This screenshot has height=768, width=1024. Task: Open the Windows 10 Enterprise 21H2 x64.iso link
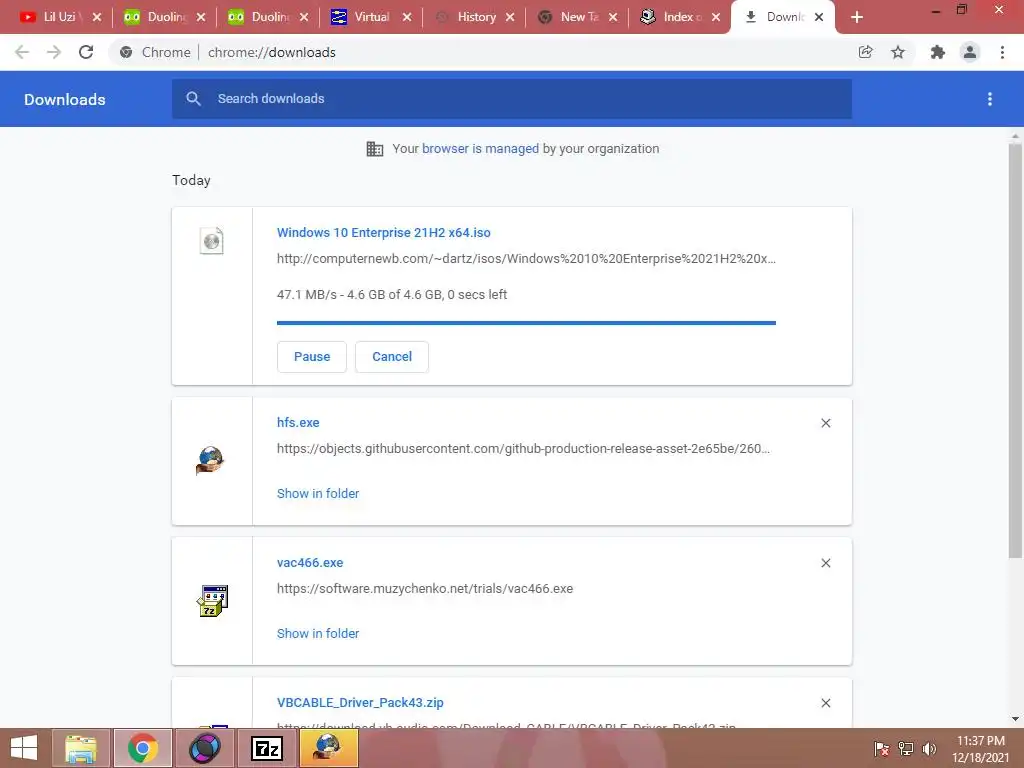pyautogui.click(x=383, y=232)
